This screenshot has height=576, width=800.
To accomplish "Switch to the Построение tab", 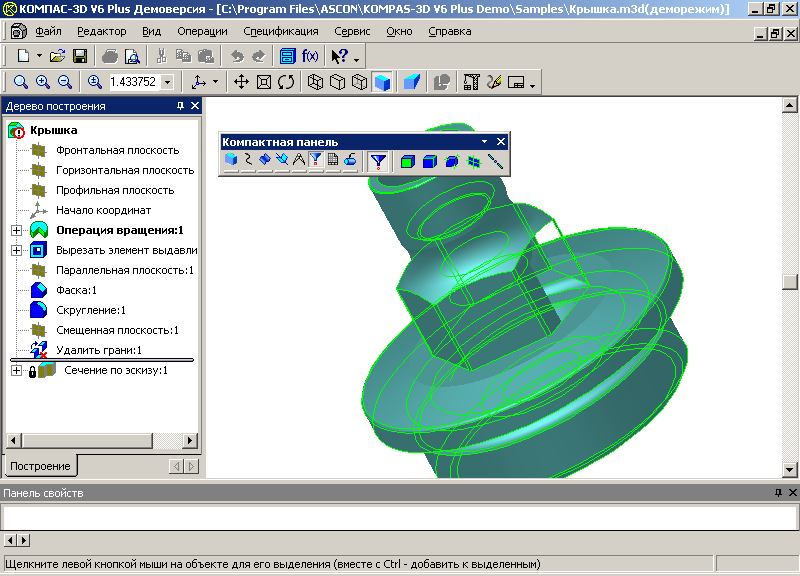I will click(x=40, y=466).
